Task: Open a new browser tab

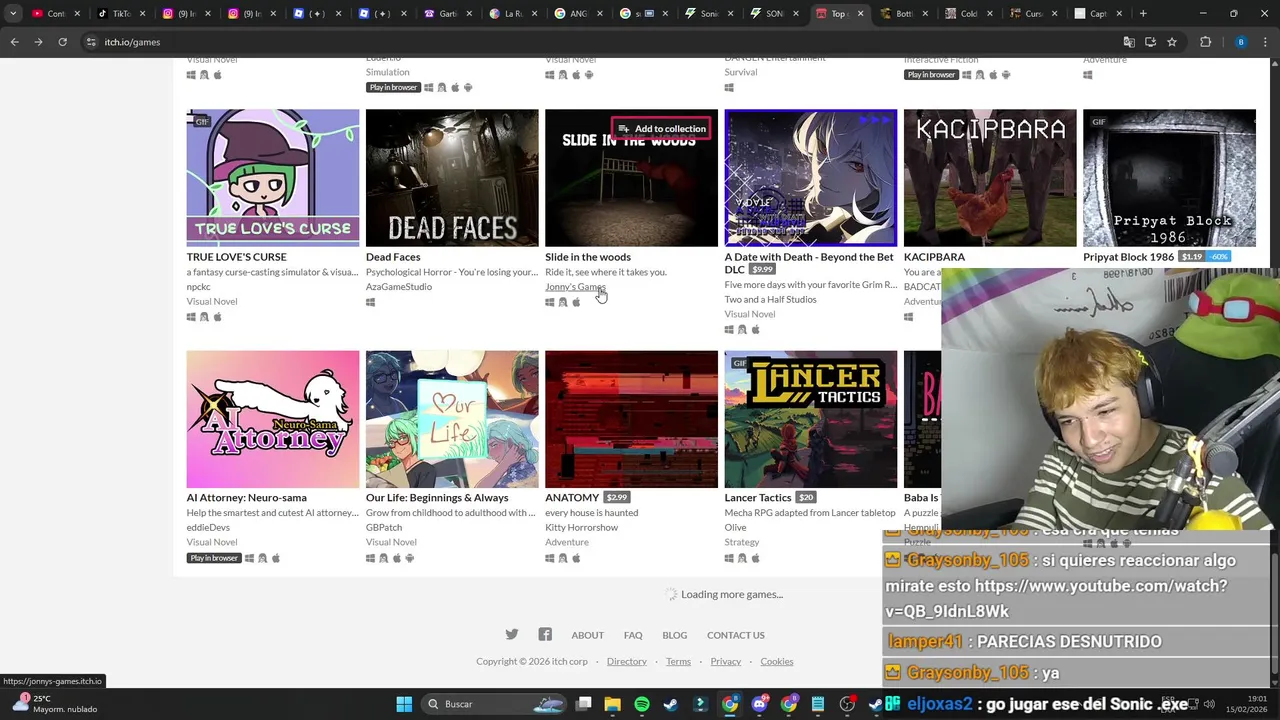Action: coord(1143,14)
